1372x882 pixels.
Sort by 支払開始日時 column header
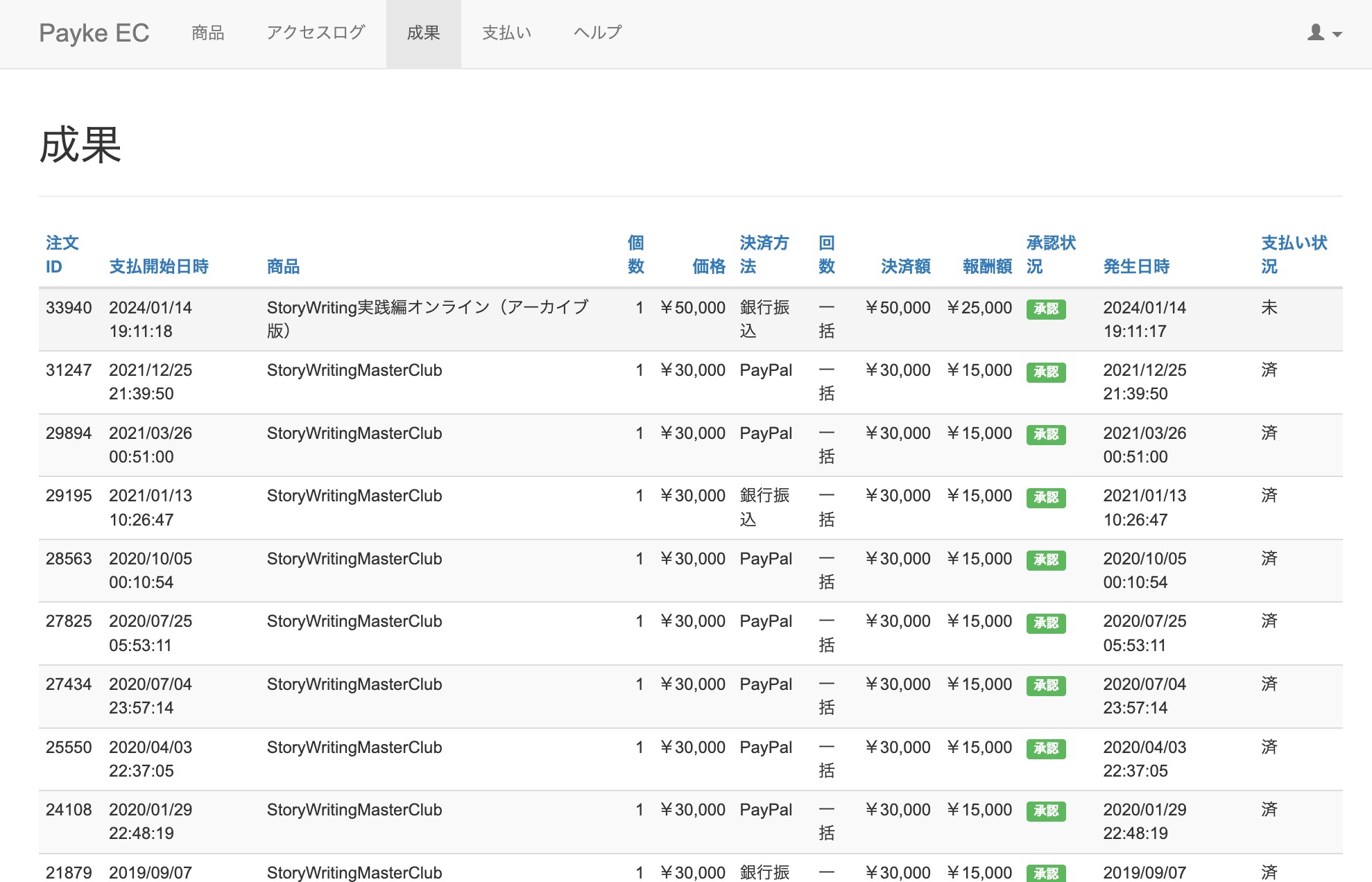159,266
